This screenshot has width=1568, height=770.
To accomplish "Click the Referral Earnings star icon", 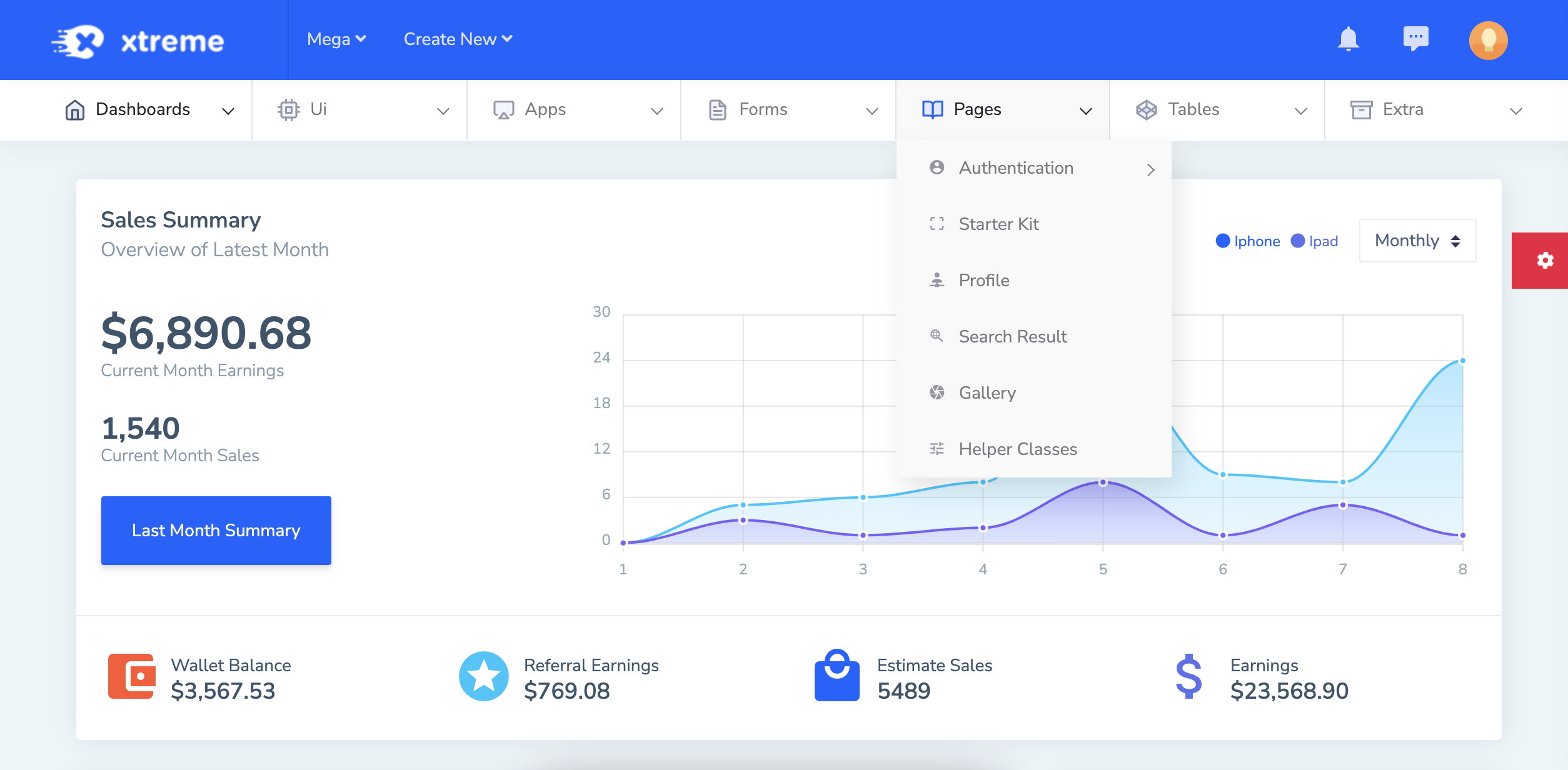I will 483,676.
